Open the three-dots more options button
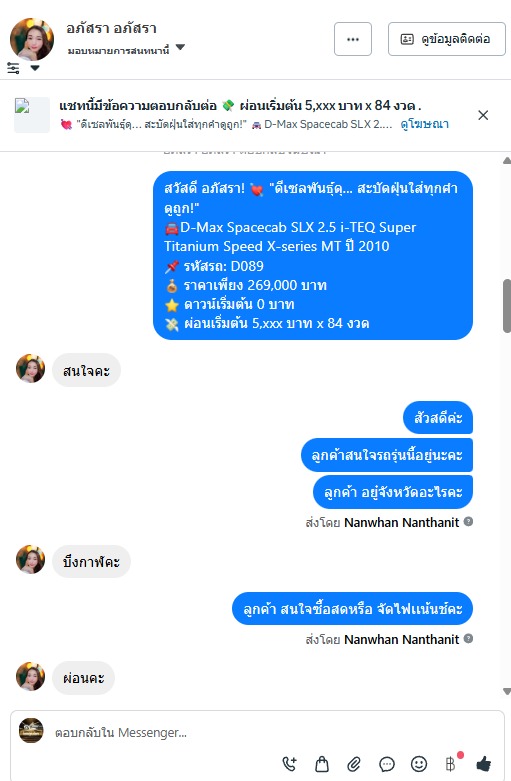 point(353,39)
